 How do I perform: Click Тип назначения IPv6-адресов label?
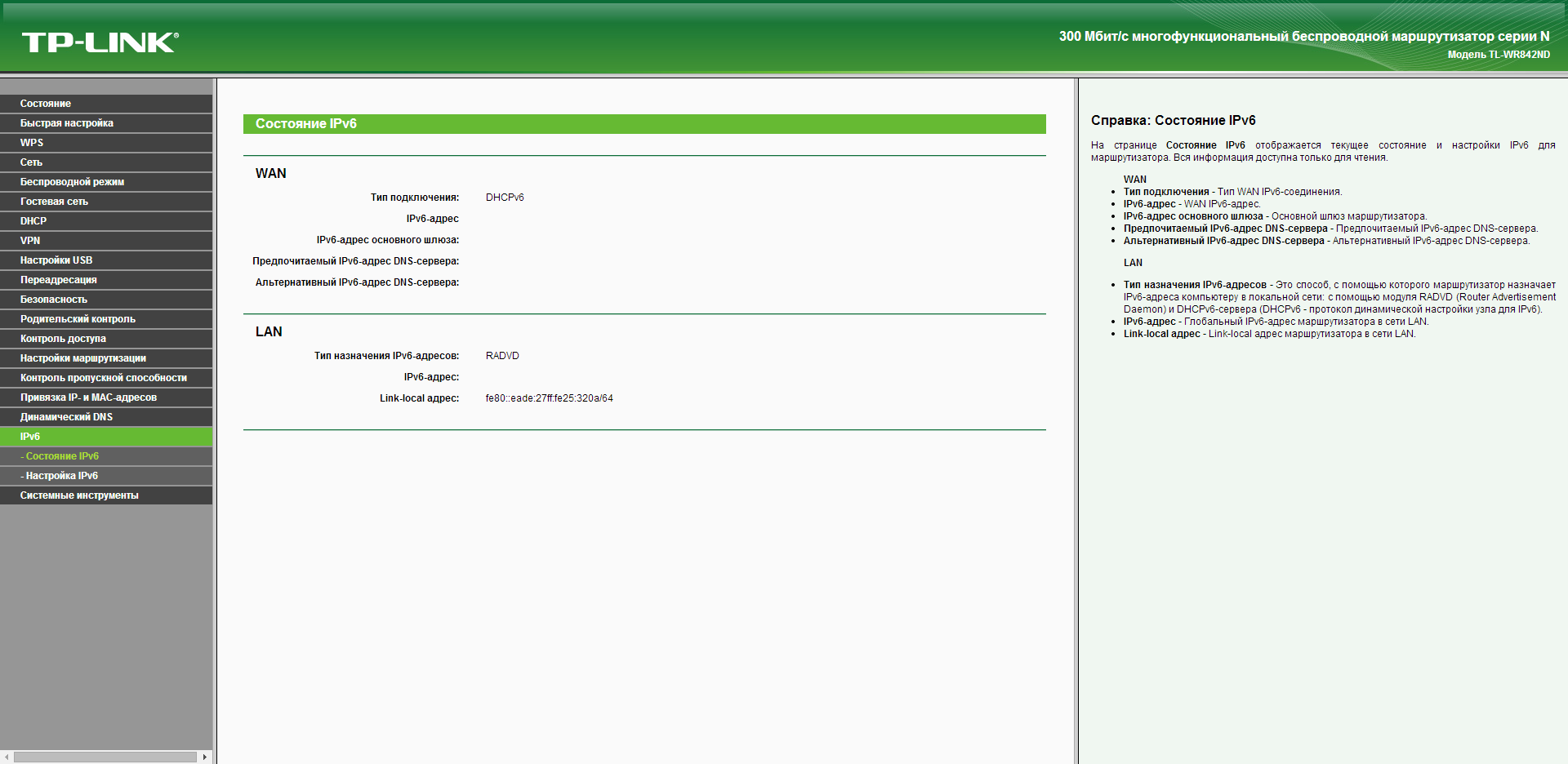387,356
